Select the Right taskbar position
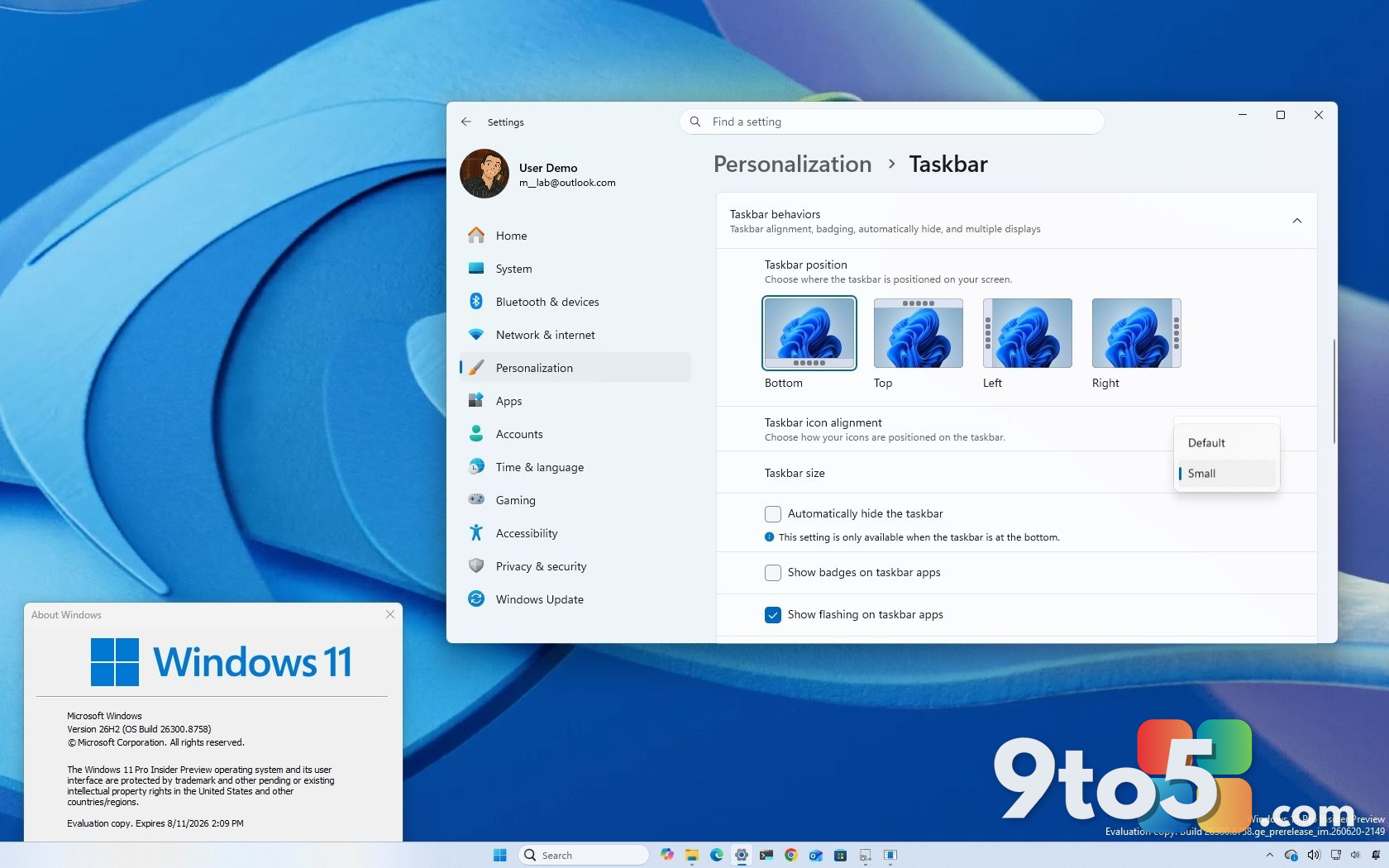Viewport: 1389px width, 868px height. point(1136,333)
